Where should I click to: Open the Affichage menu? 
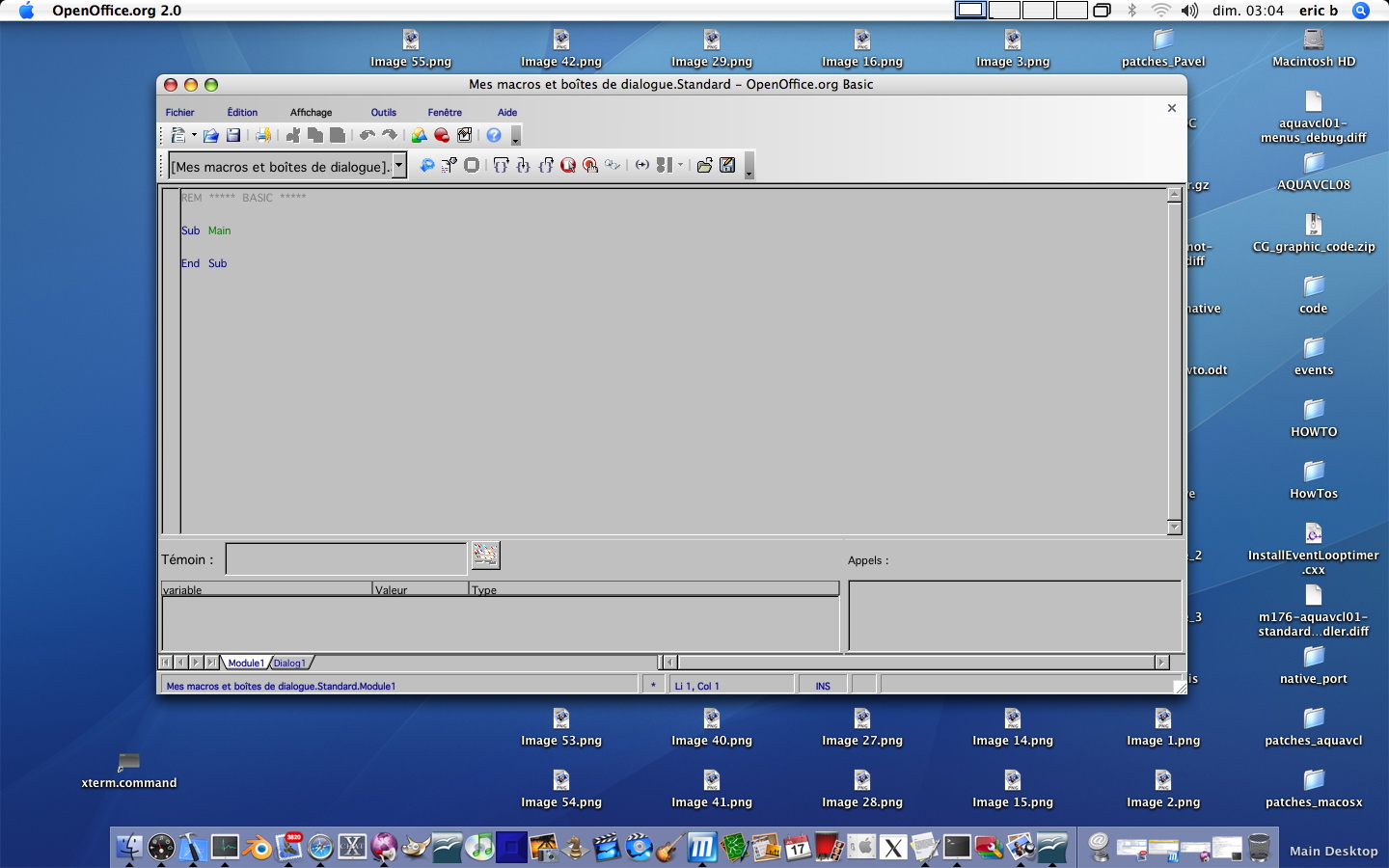(x=311, y=112)
